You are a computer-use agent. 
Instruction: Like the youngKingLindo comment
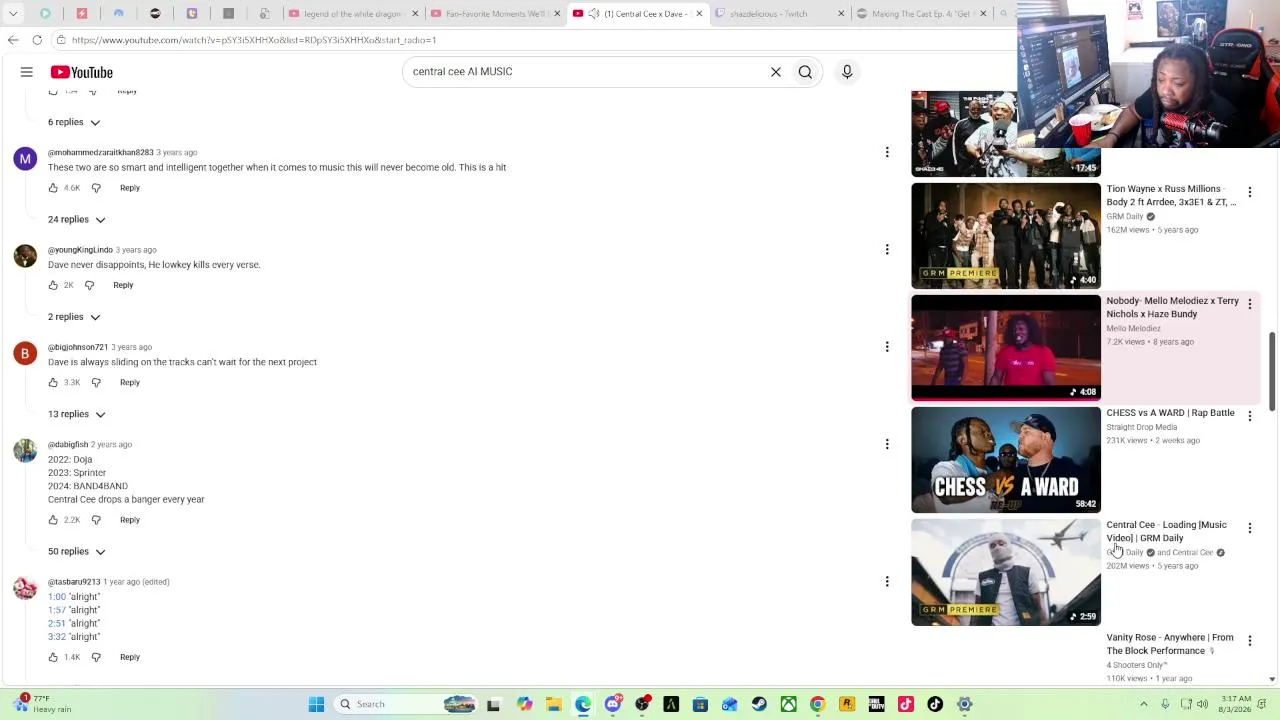pos(53,285)
